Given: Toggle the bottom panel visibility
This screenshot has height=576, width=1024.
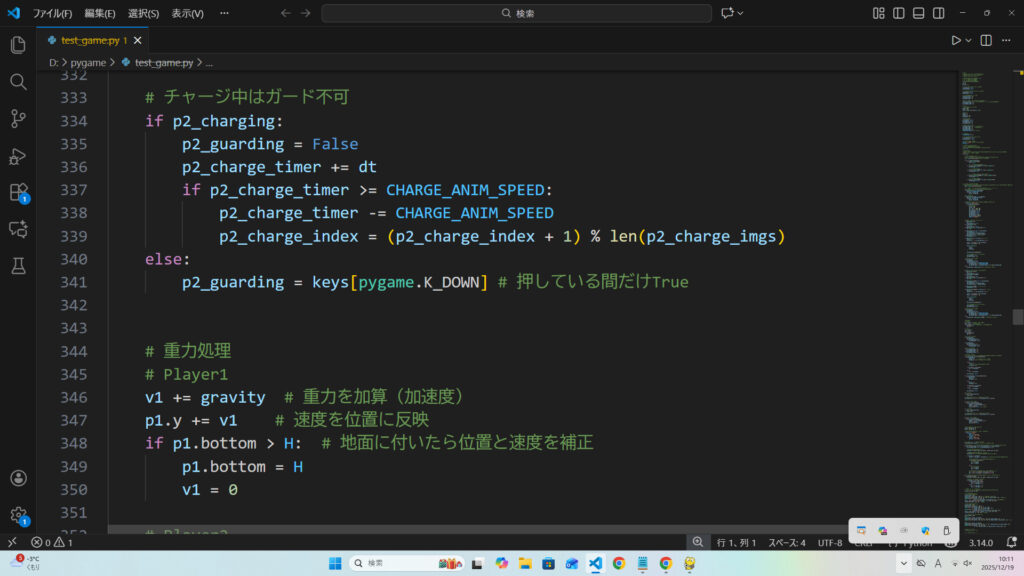Looking at the screenshot, I should [x=919, y=13].
